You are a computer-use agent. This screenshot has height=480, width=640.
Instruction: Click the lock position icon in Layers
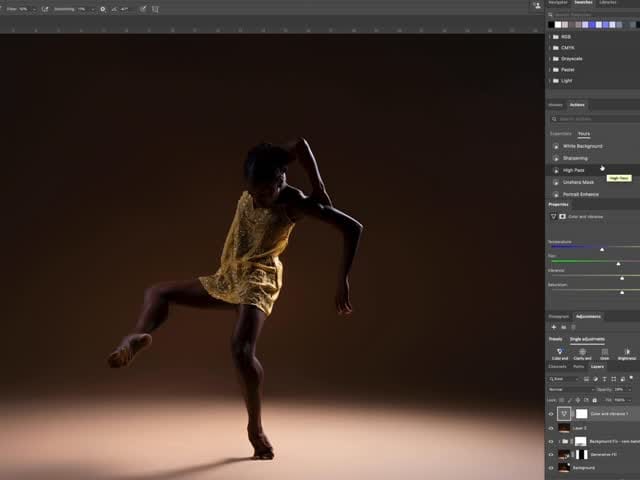(578, 400)
